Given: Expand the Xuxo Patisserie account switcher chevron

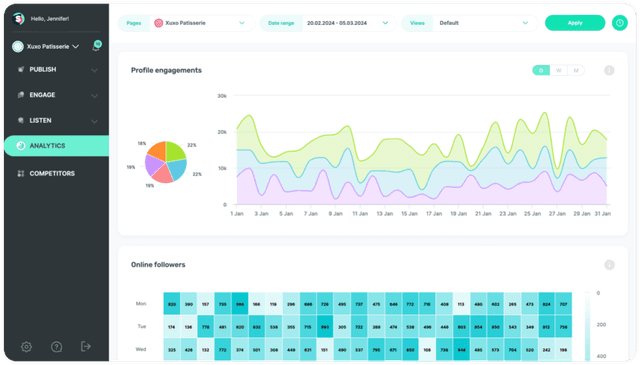Looking at the screenshot, I should [76, 47].
